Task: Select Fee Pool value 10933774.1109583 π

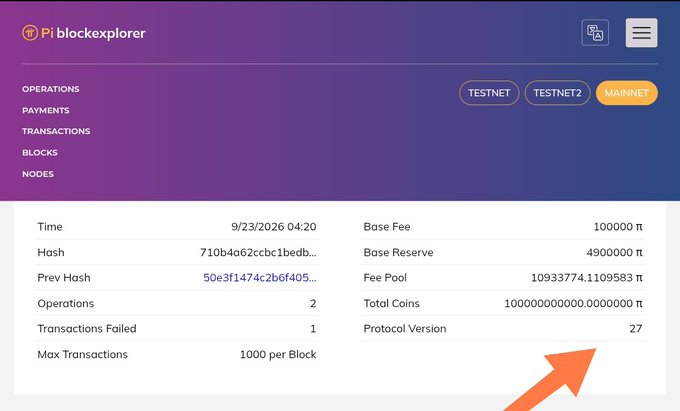Action: click(x=586, y=277)
